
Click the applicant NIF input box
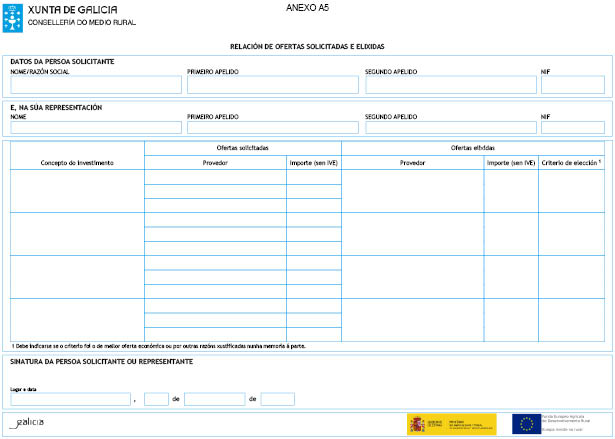[572, 86]
